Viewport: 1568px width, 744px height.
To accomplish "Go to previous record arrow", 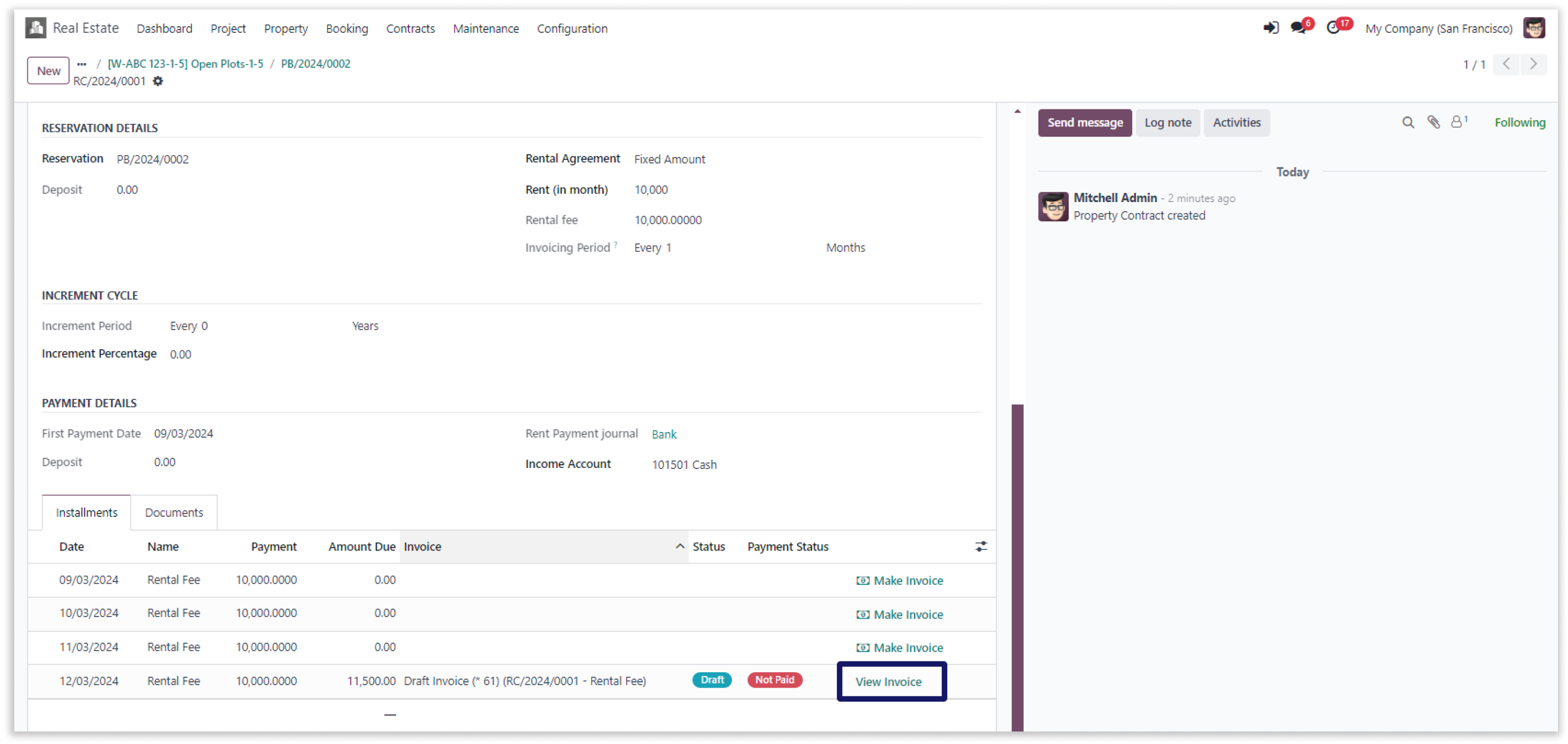I will pos(1506,64).
